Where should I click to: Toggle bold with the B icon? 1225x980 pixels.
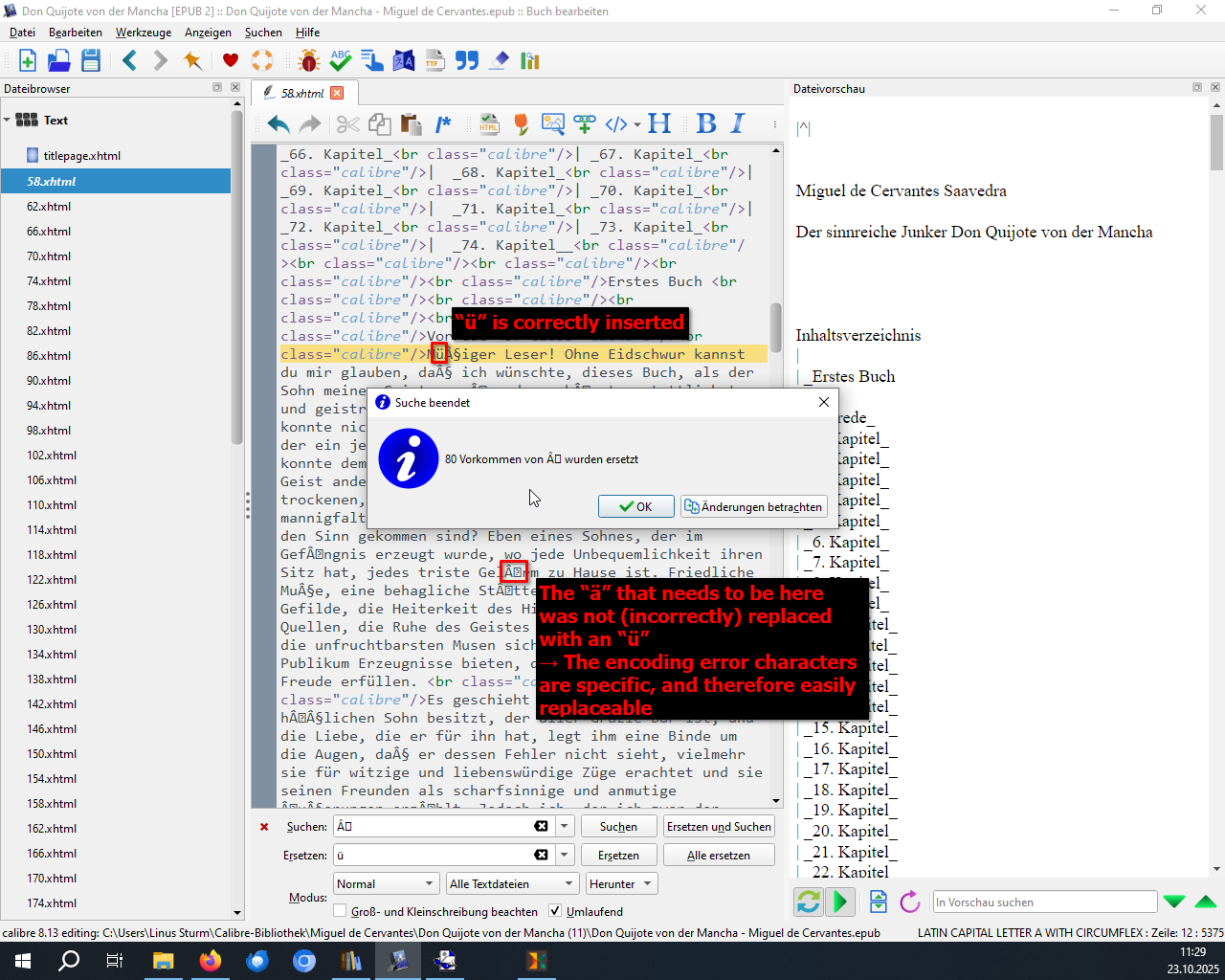(706, 124)
